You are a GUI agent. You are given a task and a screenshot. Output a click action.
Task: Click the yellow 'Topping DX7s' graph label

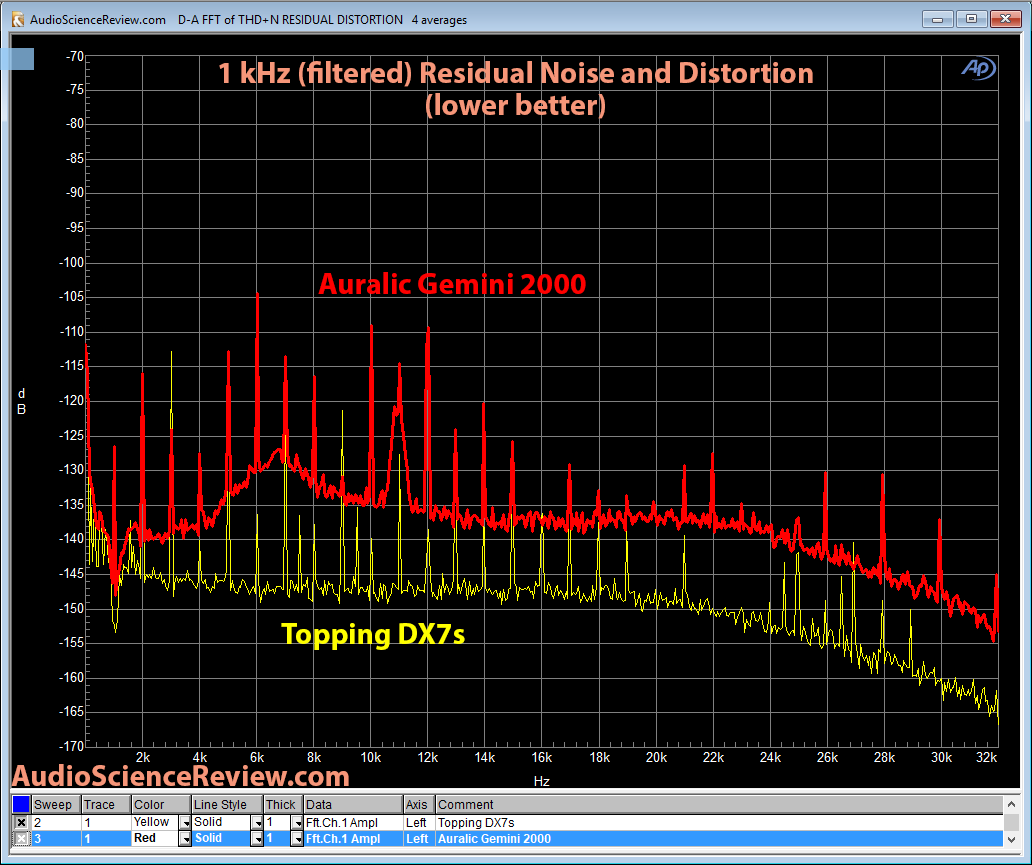tap(373, 635)
